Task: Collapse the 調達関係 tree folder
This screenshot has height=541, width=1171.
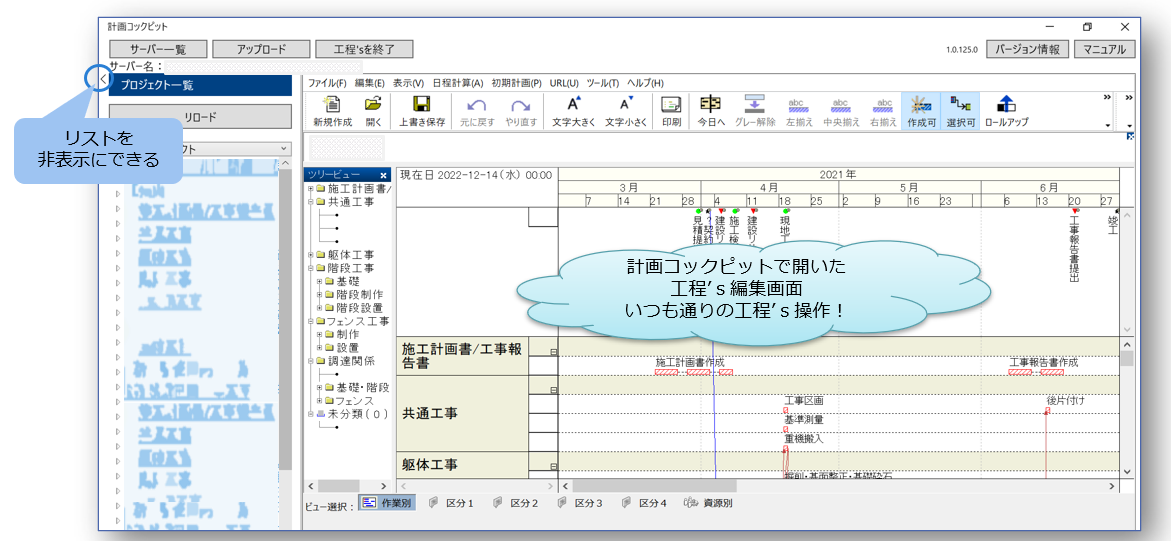Action: [311, 361]
